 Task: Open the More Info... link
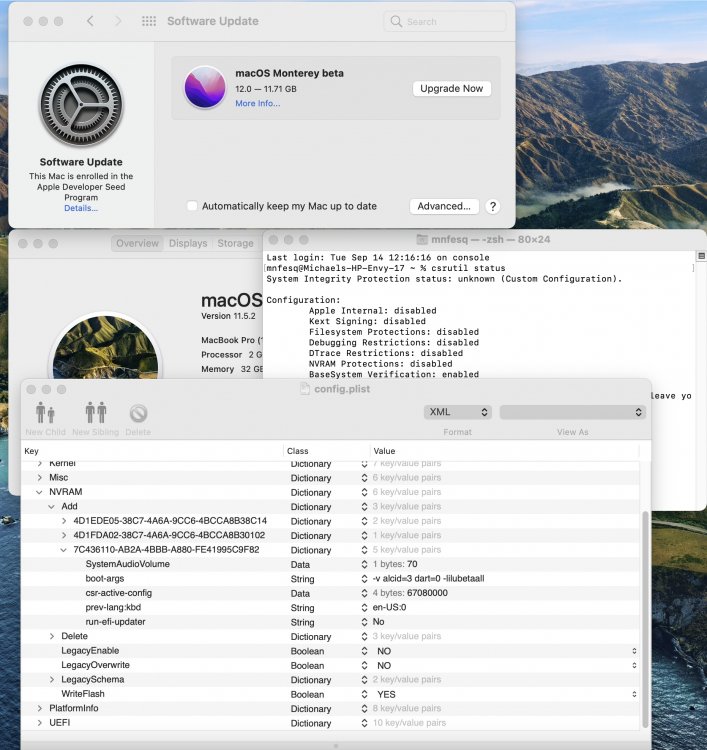[x=257, y=103]
